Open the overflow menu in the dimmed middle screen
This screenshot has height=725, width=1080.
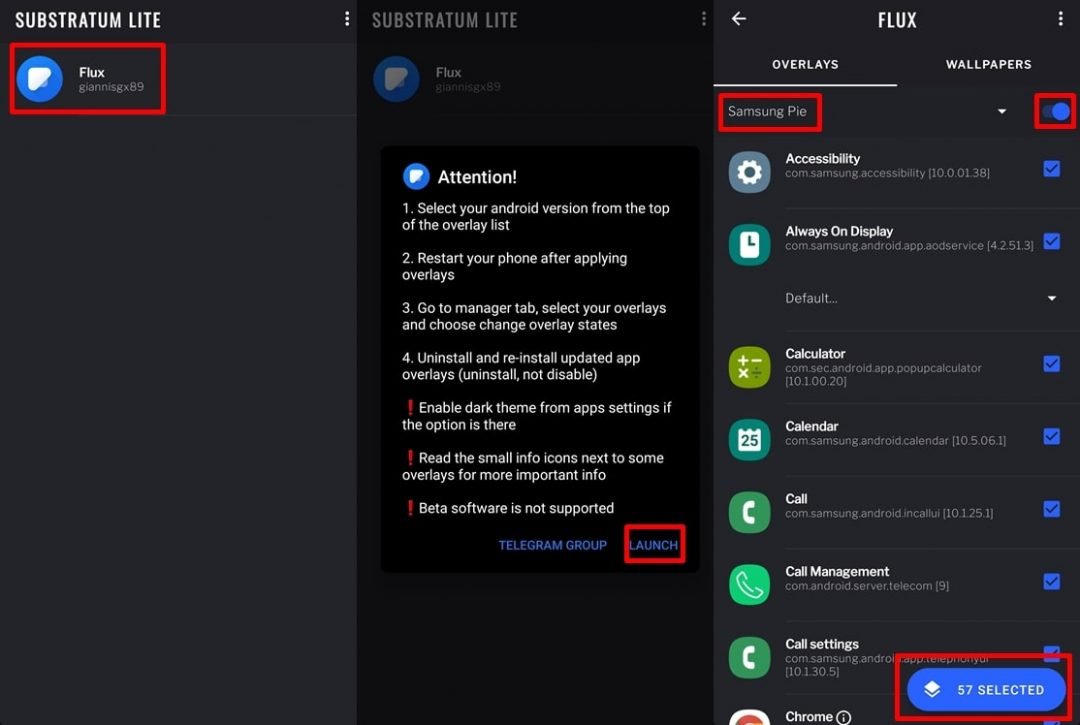pyautogui.click(x=703, y=19)
